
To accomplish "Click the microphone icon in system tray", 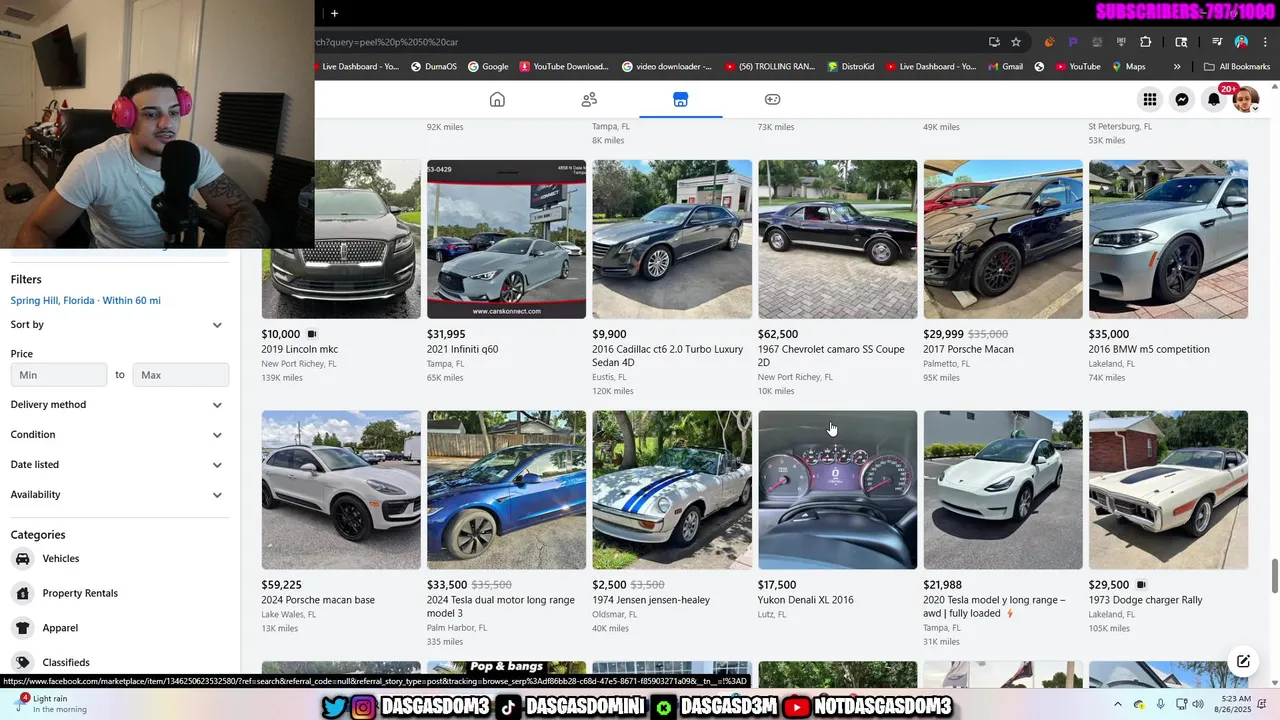I will [1160, 705].
